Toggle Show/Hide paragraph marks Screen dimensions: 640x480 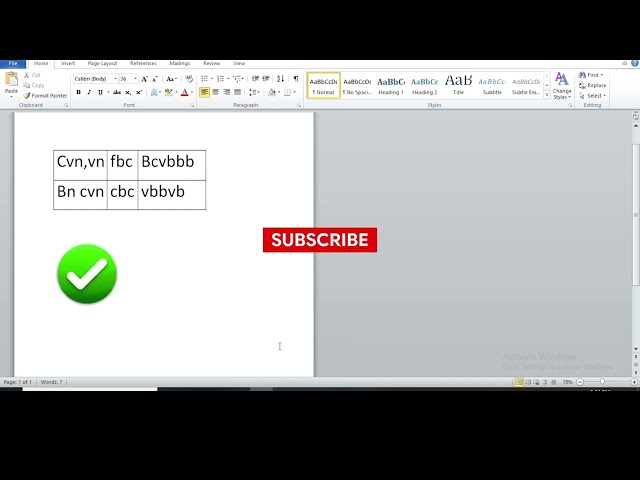[296, 79]
